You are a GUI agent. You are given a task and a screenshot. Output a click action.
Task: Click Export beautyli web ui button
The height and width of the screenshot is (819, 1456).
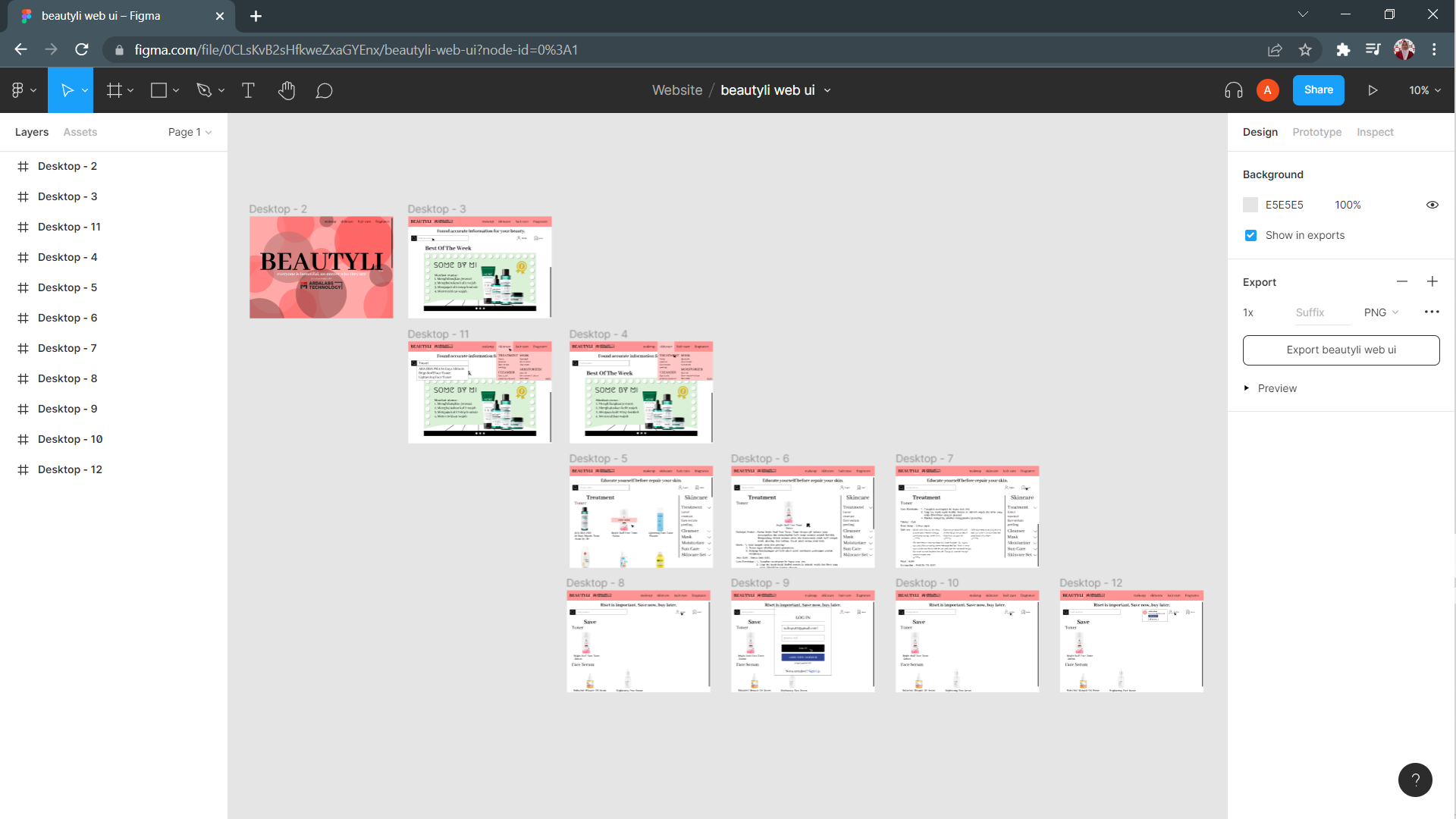[1341, 350]
